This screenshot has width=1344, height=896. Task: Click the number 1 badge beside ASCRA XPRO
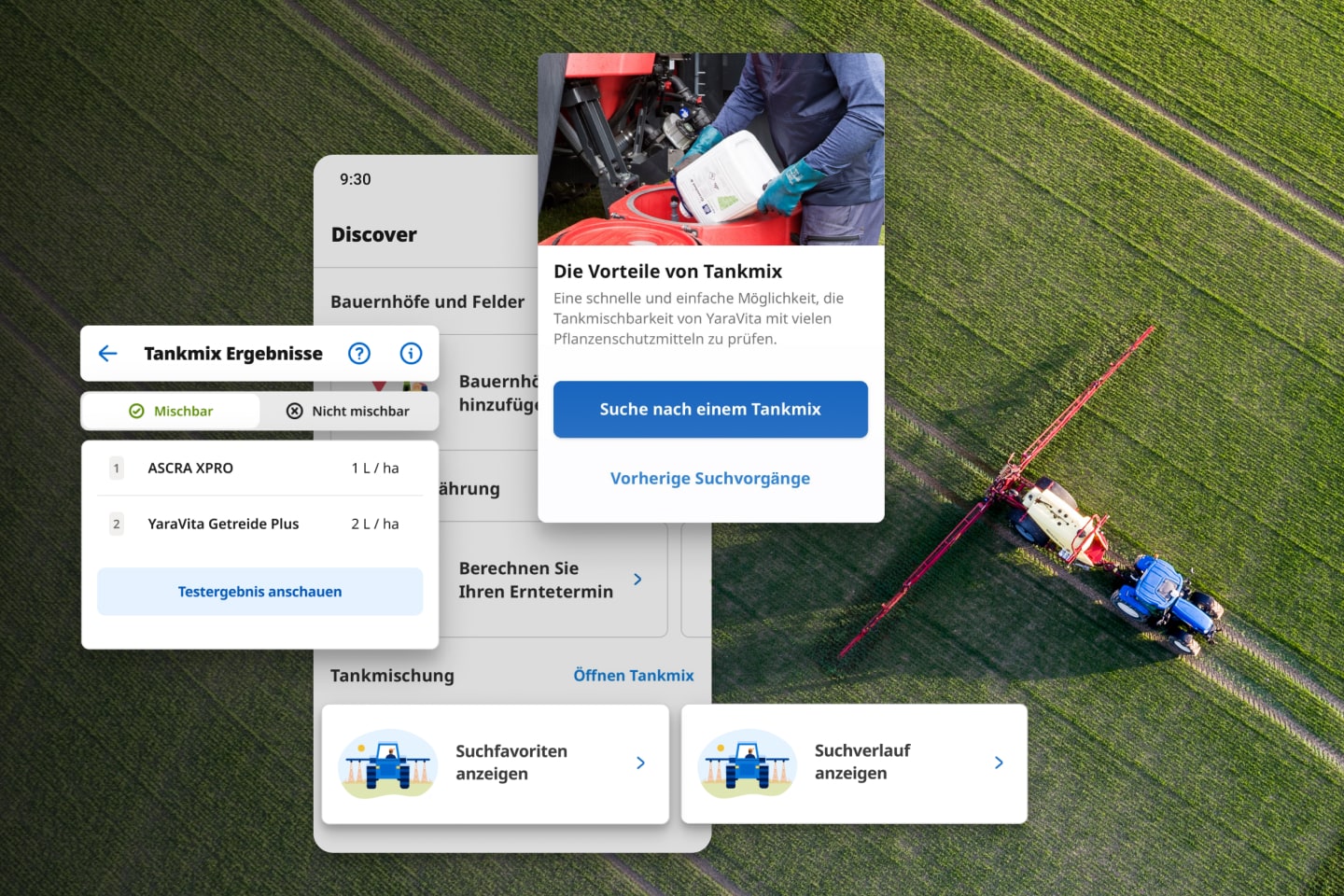116,468
